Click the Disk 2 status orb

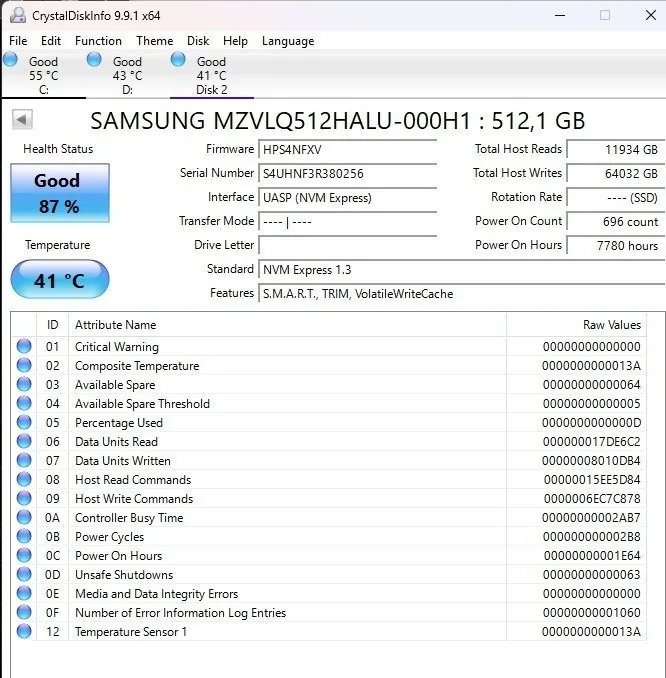(178, 59)
